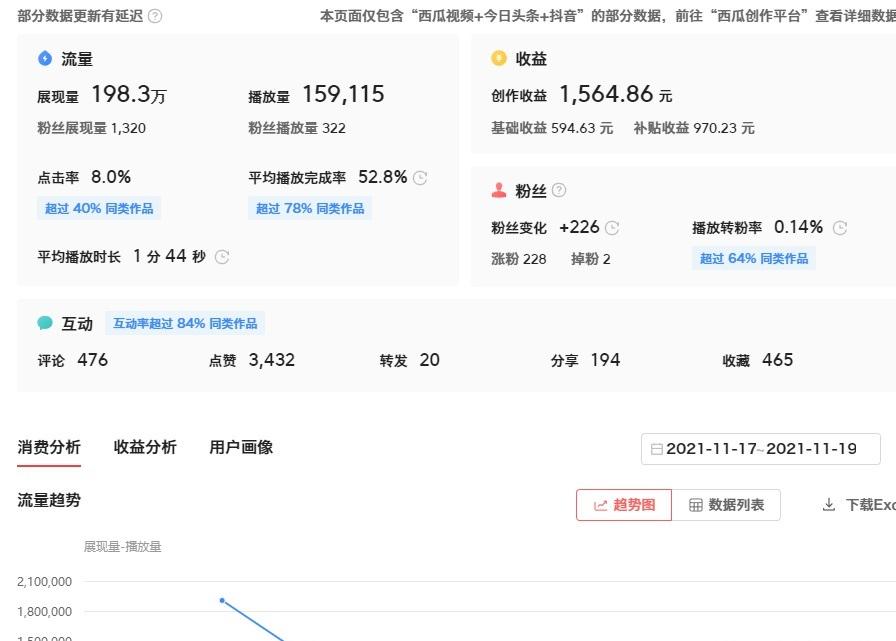Click the info icon beside 平均播放完成率 52.8%
The image size is (896, 641).
coord(420,178)
